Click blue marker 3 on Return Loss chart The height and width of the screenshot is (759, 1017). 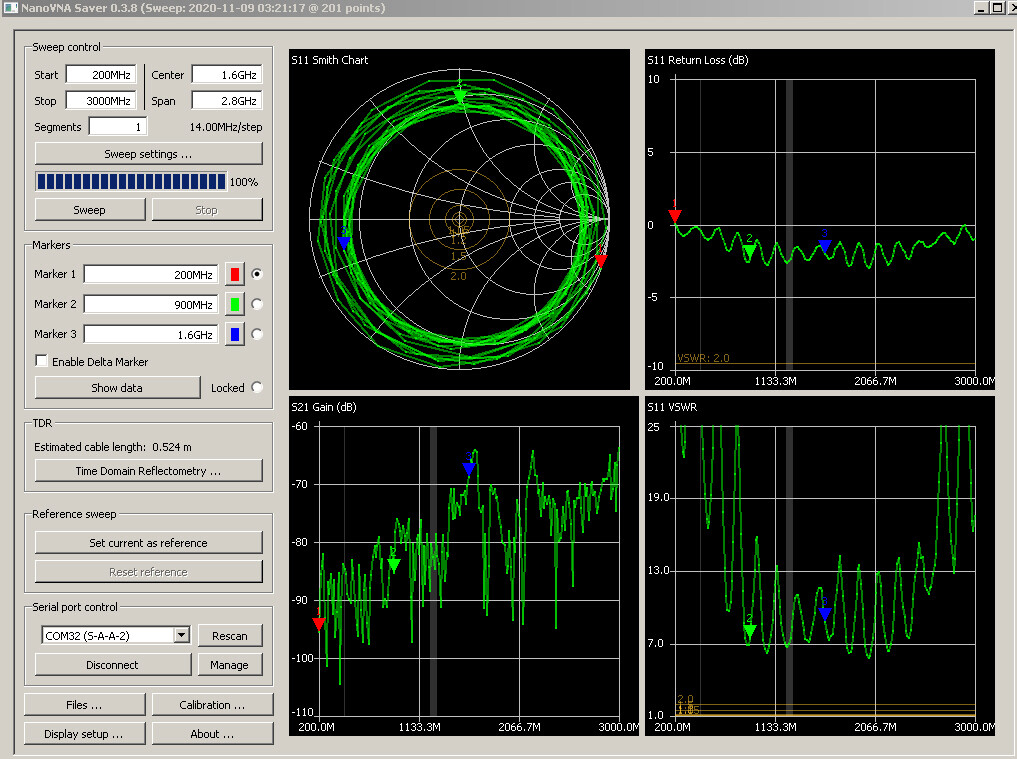824,245
